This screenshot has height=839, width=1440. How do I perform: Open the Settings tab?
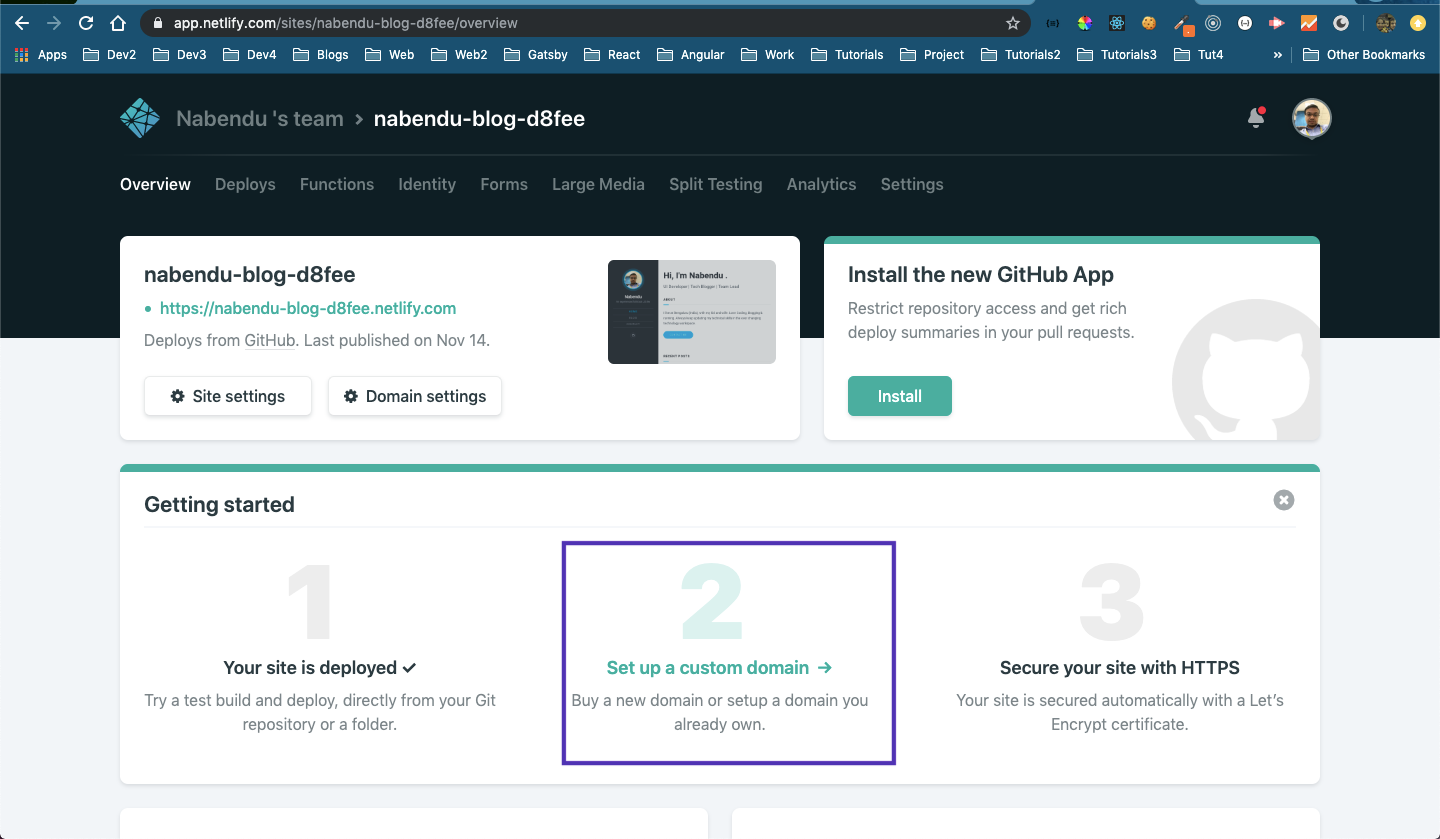(912, 184)
